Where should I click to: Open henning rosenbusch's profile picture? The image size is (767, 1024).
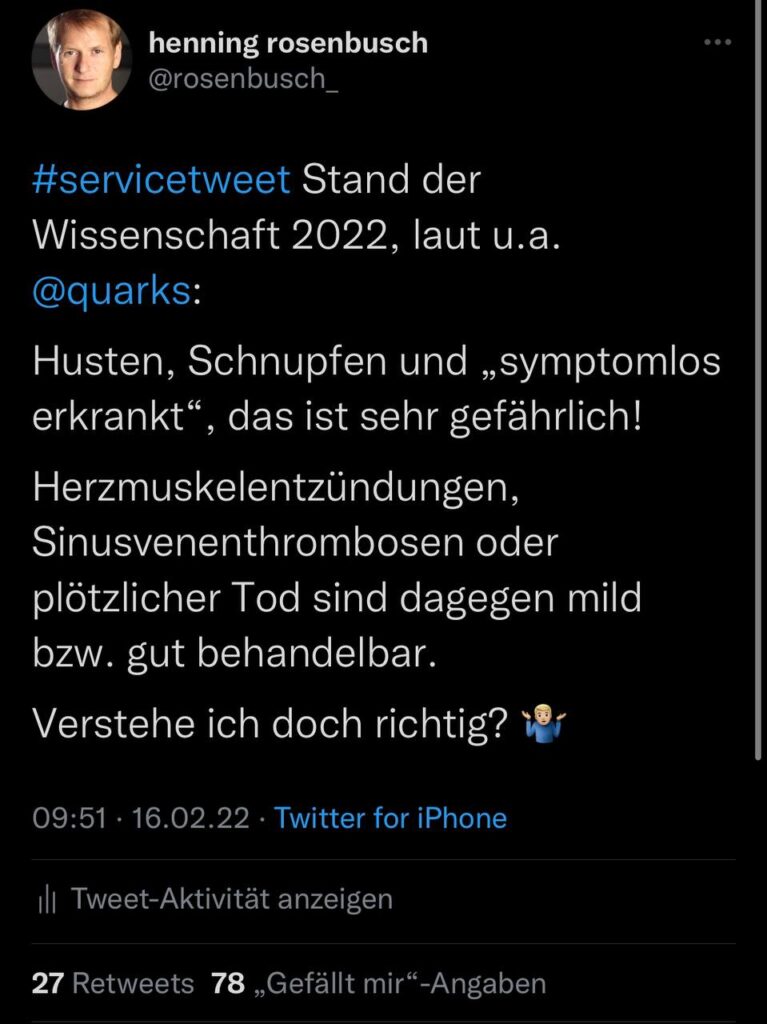81,61
